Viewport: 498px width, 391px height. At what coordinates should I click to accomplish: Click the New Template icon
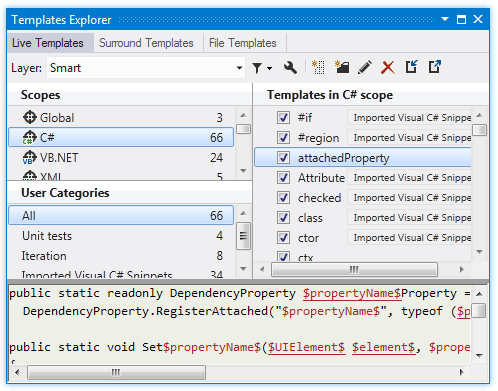318,67
